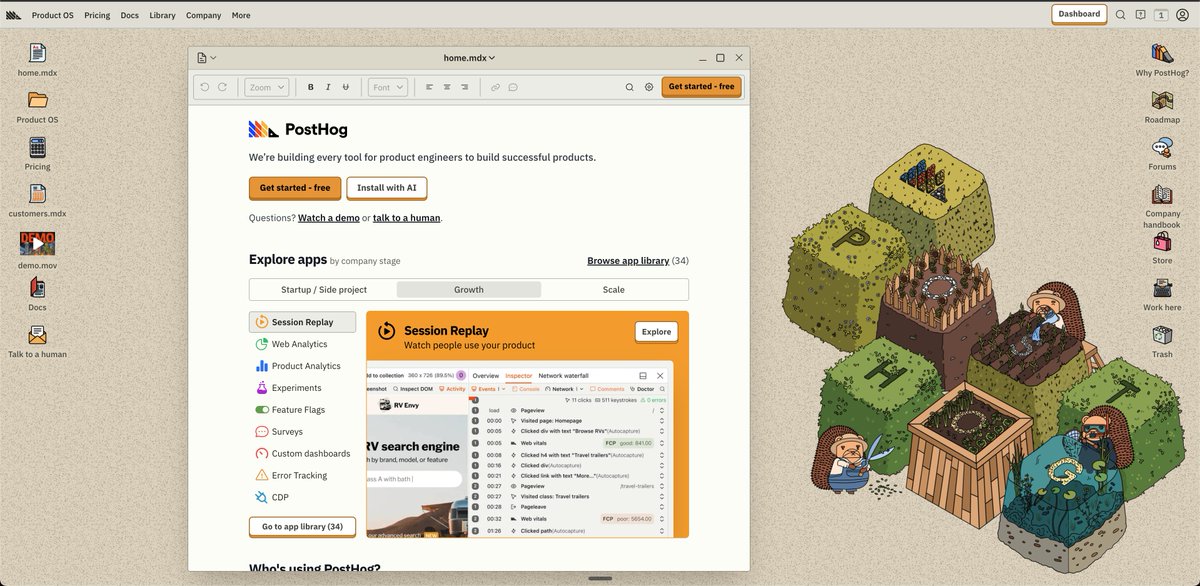1200x586 pixels.
Task: Select the Growth stage tab
Action: [x=469, y=289]
